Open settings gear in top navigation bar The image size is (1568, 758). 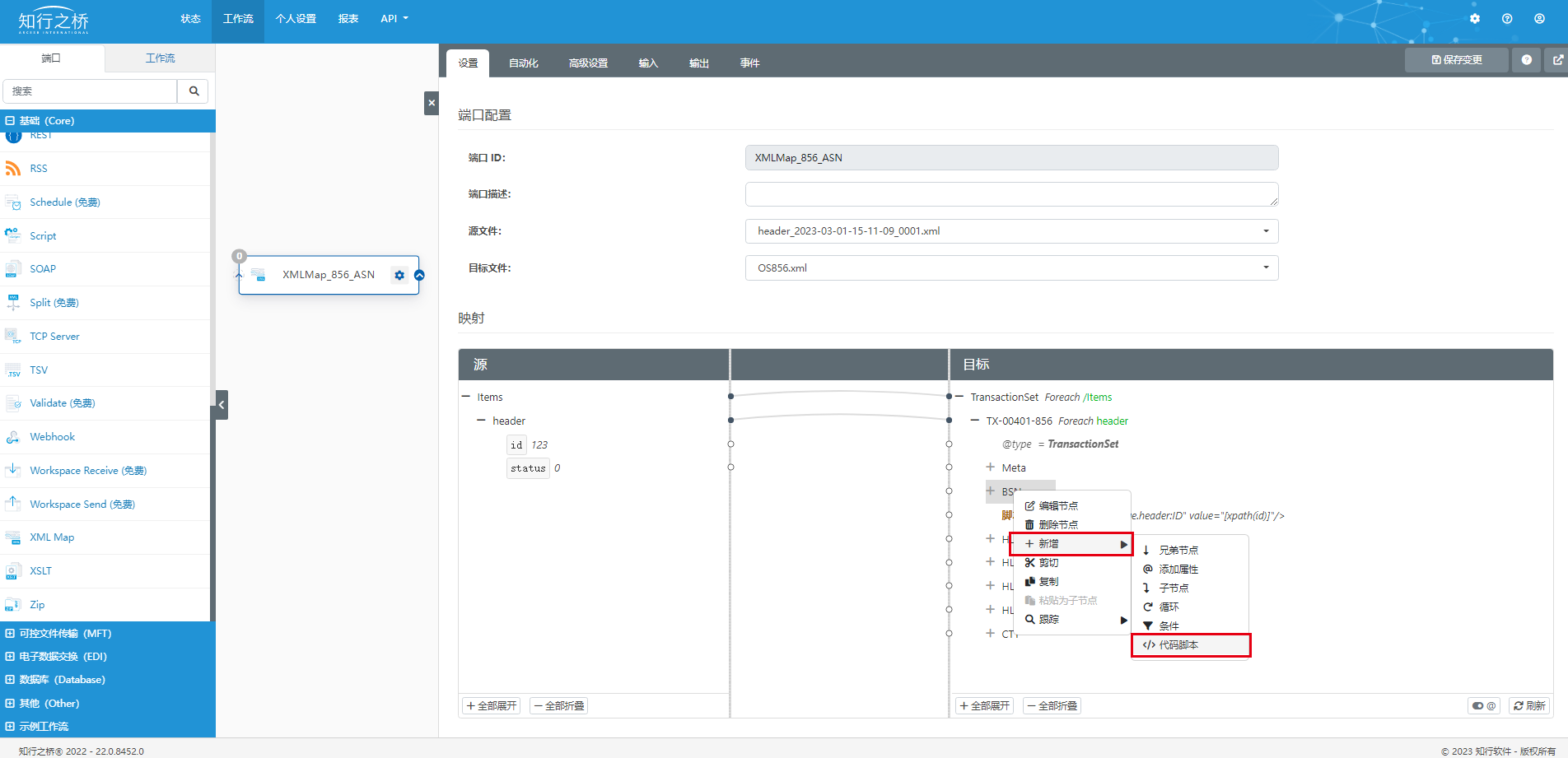pos(1474,19)
